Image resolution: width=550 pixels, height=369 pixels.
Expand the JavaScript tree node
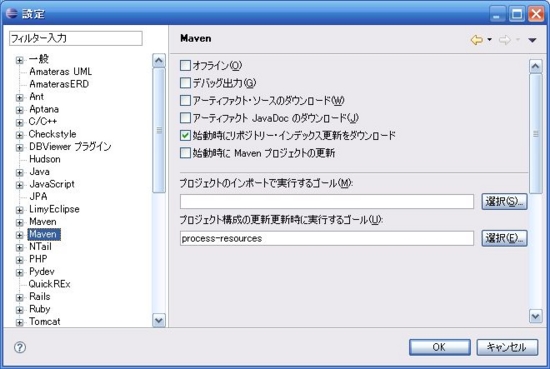click(20, 185)
